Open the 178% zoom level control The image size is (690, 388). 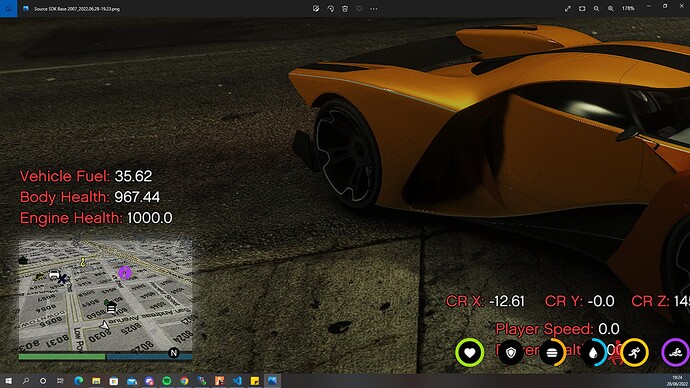pyautogui.click(x=628, y=9)
